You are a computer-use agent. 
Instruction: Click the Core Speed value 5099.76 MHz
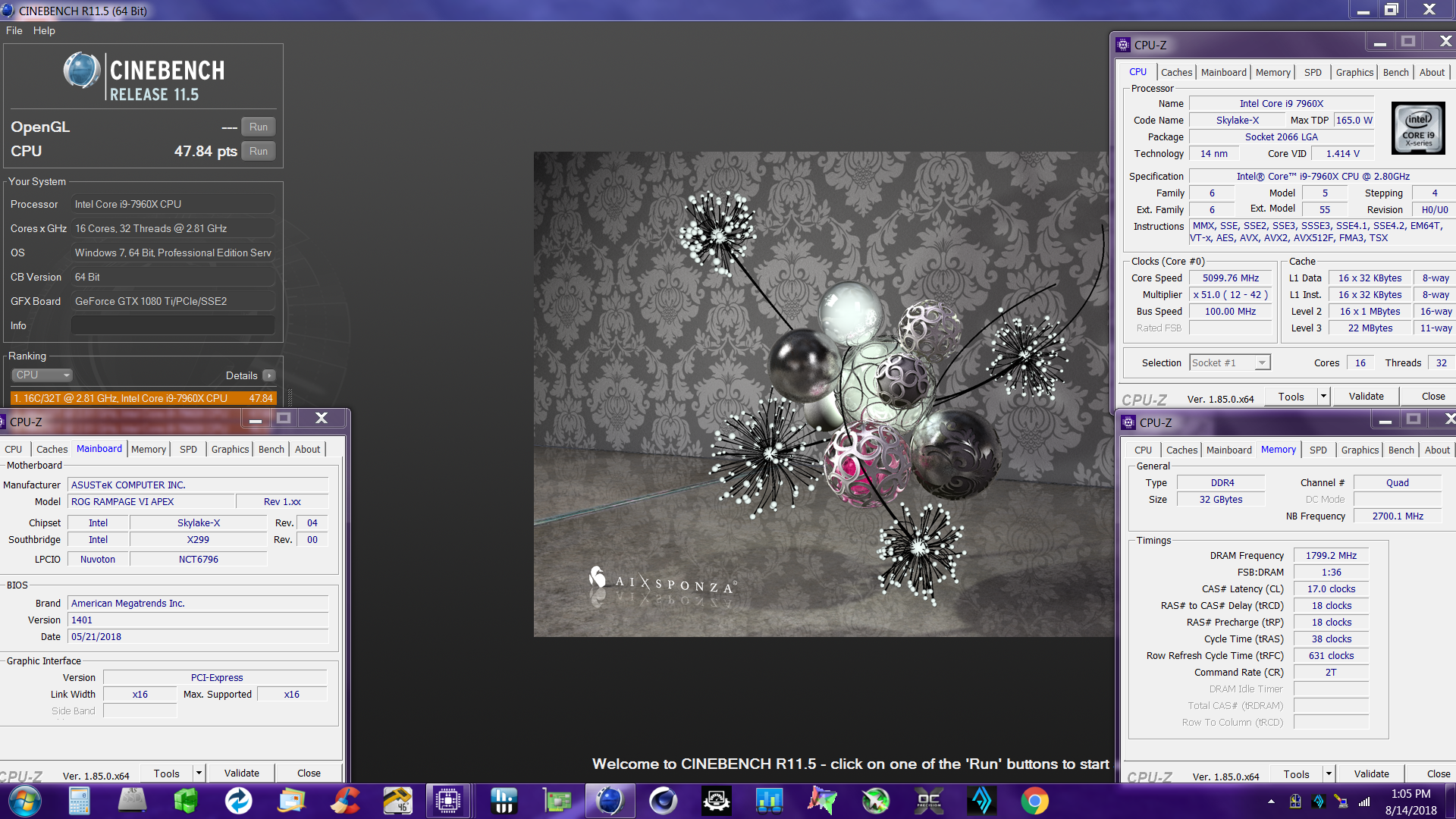(x=1230, y=278)
